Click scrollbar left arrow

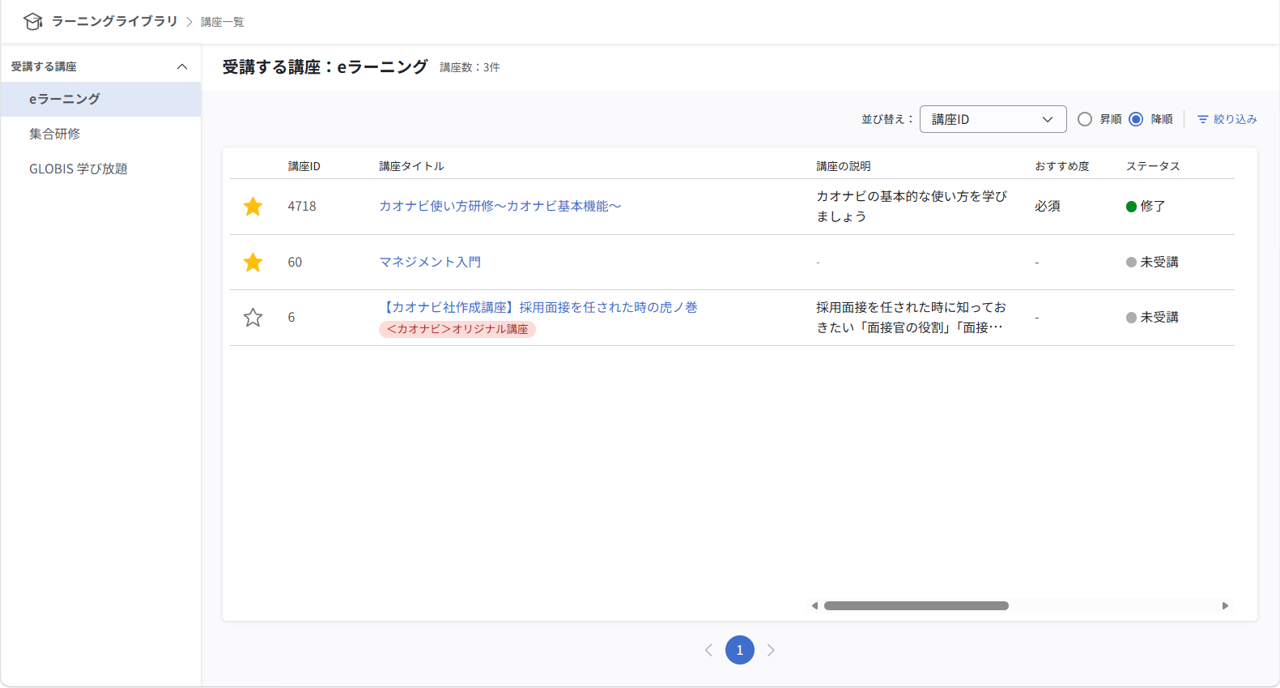[x=815, y=606]
